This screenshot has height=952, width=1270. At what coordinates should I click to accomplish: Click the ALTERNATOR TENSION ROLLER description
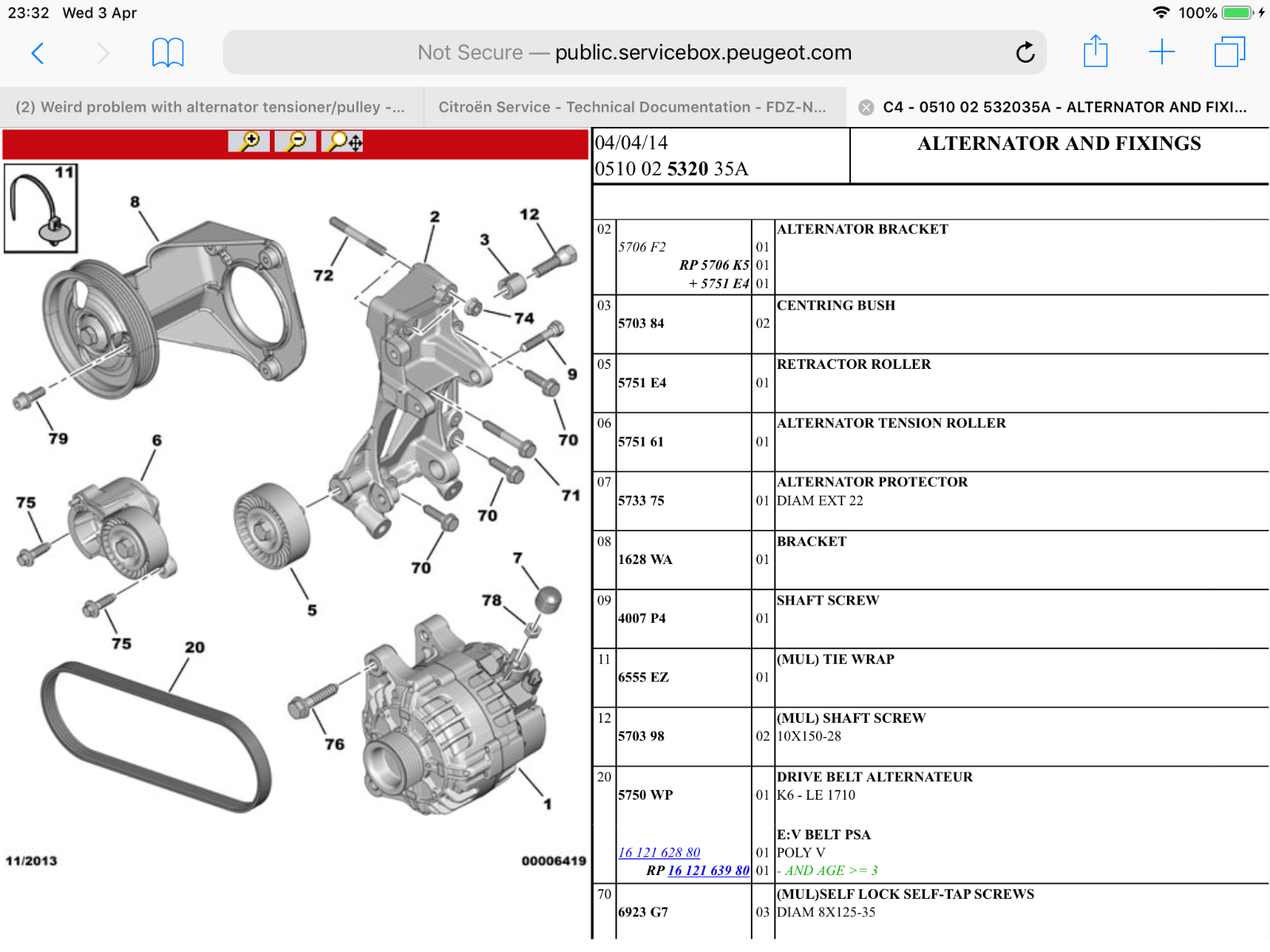pyautogui.click(x=891, y=424)
